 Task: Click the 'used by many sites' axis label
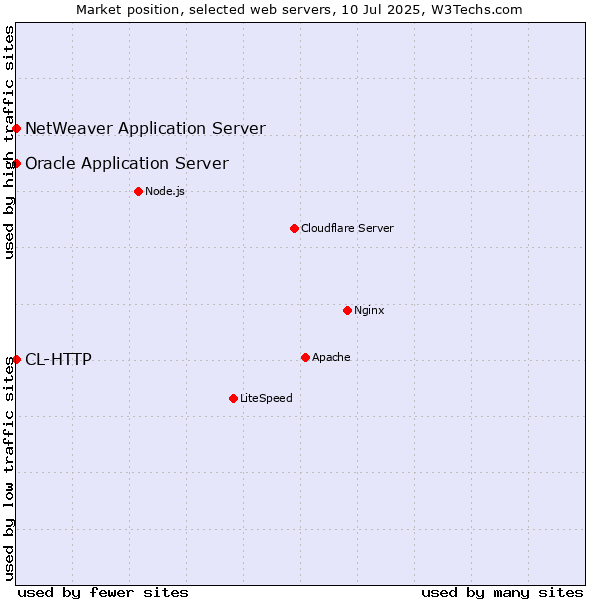502,593
